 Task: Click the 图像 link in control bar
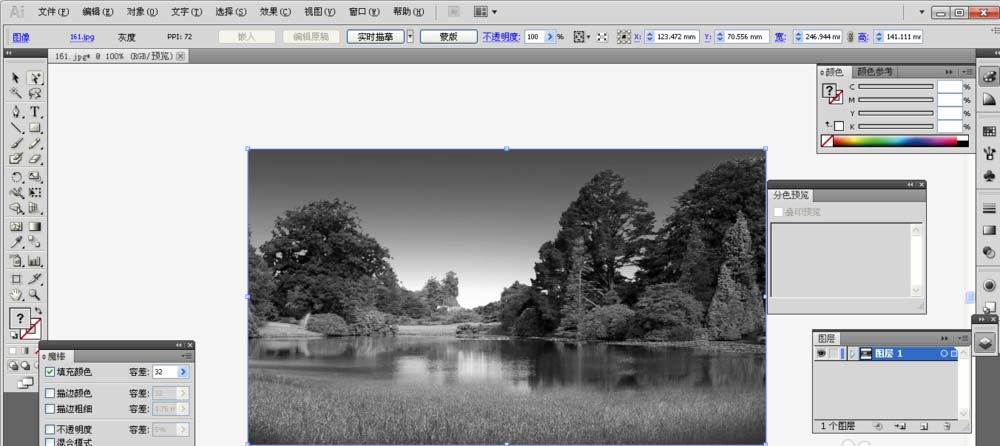coord(21,37)
